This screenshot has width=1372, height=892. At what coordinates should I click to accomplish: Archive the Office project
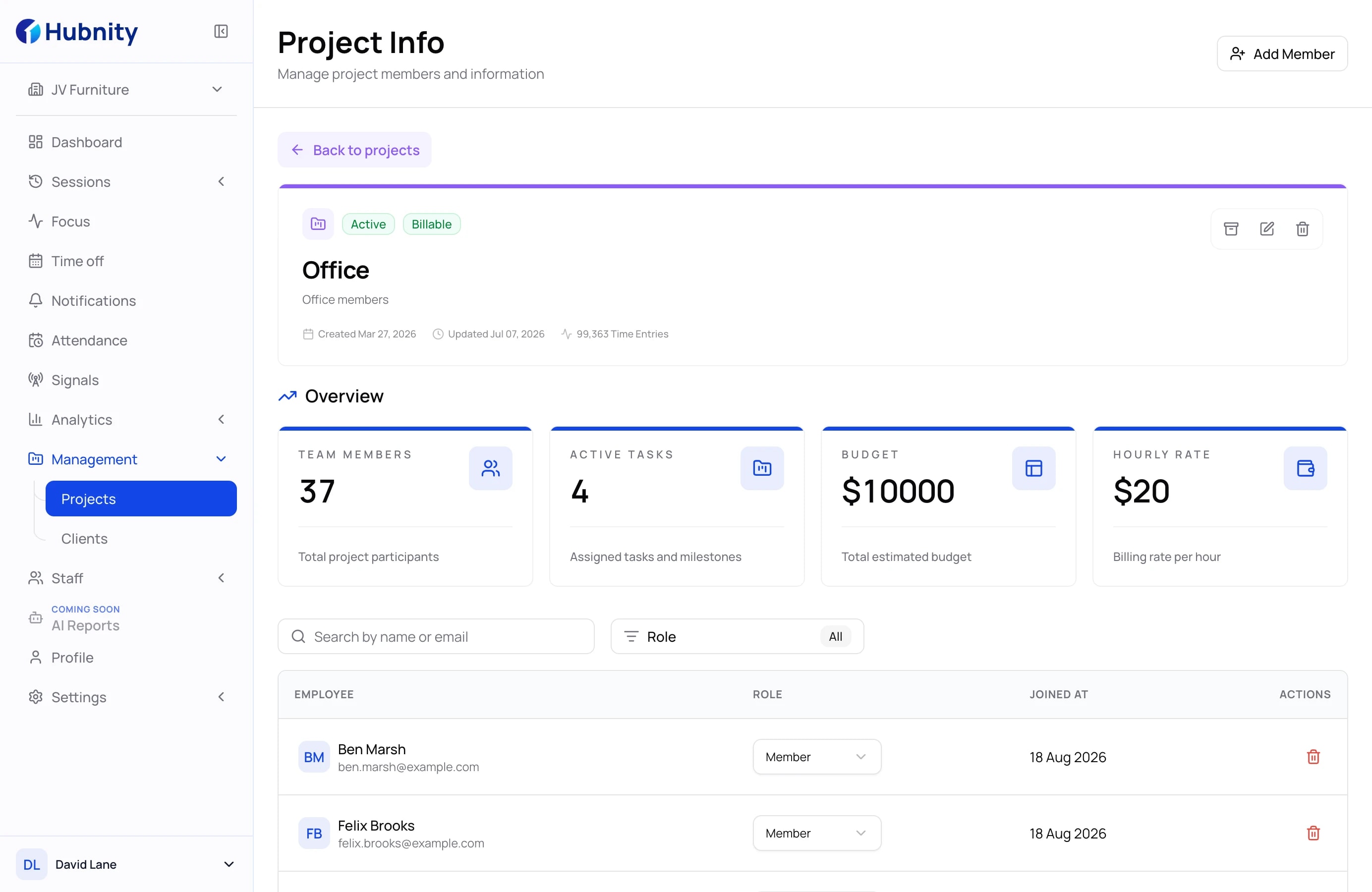[x=1231, y=229]
